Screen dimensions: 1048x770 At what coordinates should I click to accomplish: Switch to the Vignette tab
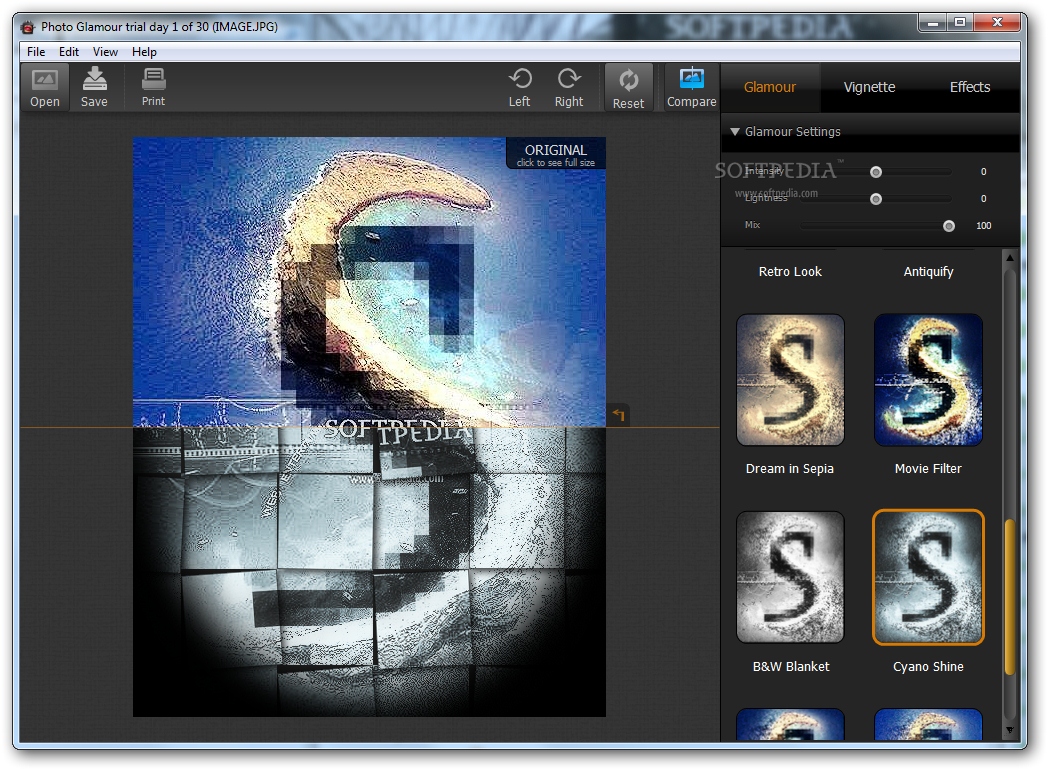869,87
